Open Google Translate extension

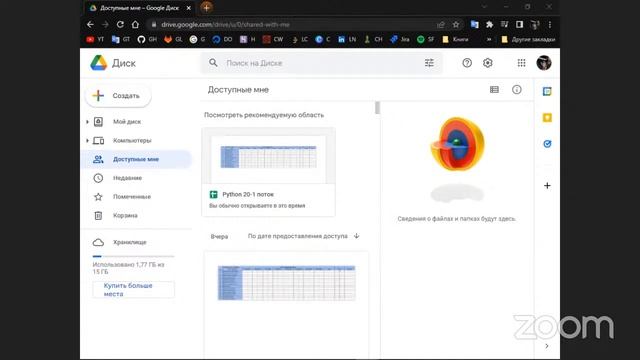click(474, 24)
